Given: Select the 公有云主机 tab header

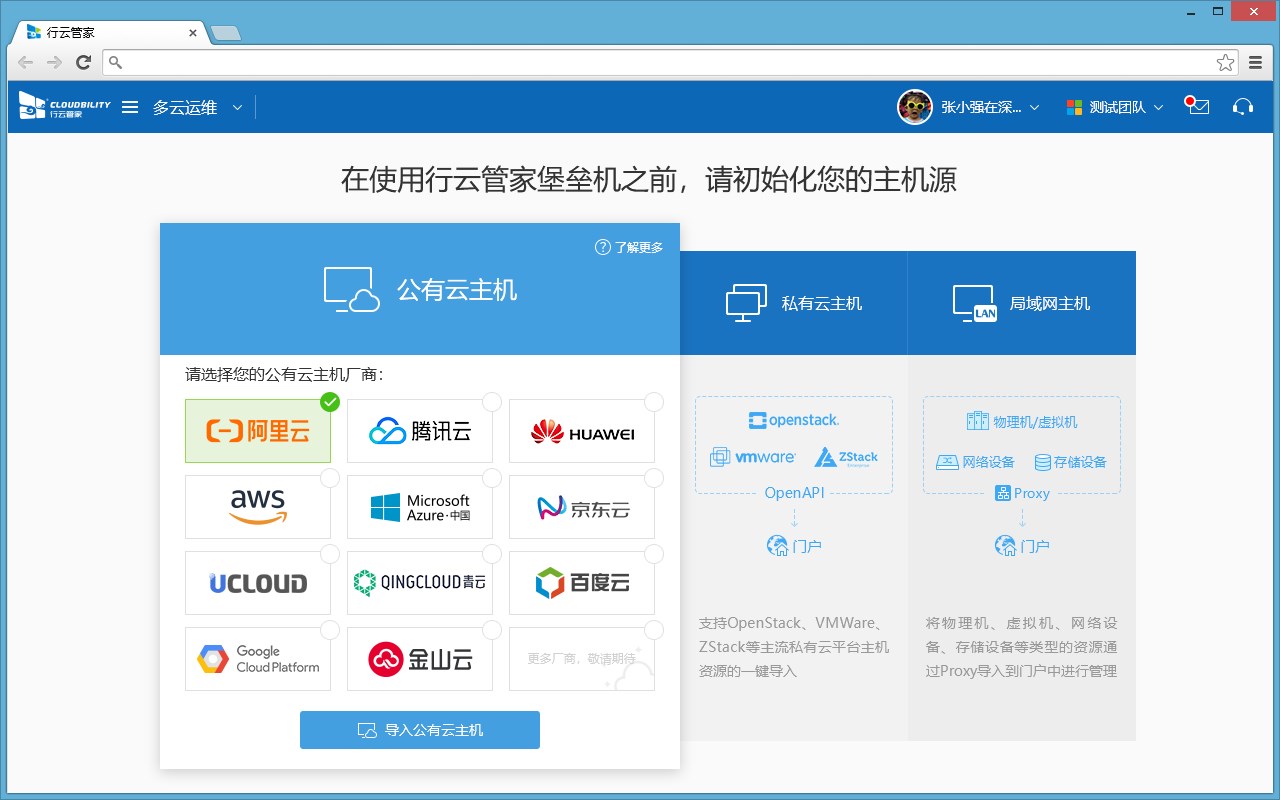Looking at the screenshot, I should 420,289.
